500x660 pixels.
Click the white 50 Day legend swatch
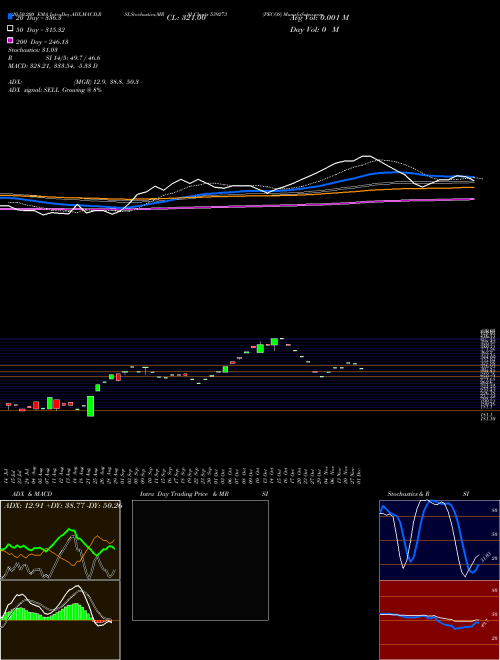click(x=10, y=29)
